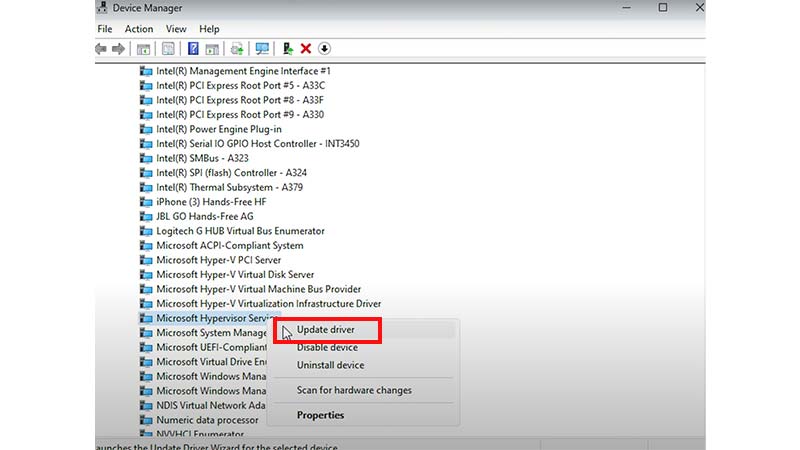Click Update device driver toolbar icon
Screen dimensions: 800x450
(288, 49)
